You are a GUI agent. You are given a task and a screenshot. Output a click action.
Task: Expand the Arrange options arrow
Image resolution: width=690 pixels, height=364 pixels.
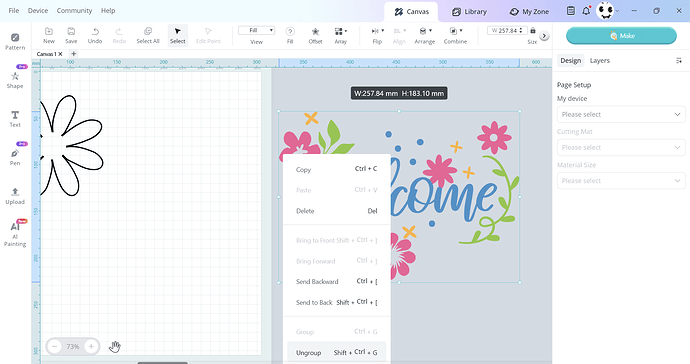coord(430,31)
